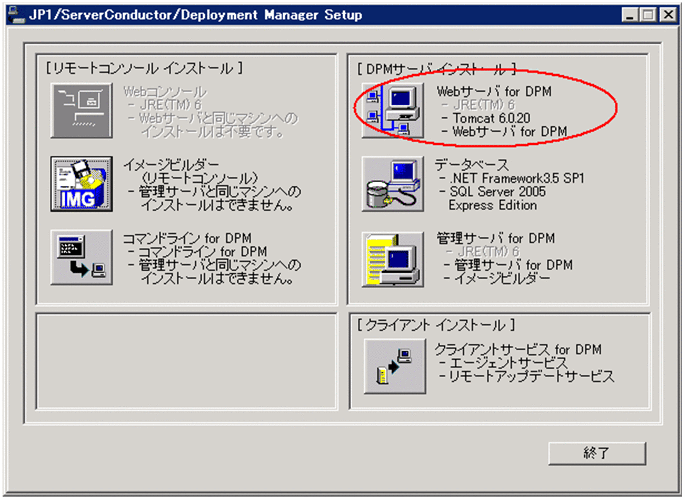Click 'Webサーバ for DPM' heading text

(x=494, y=91)
